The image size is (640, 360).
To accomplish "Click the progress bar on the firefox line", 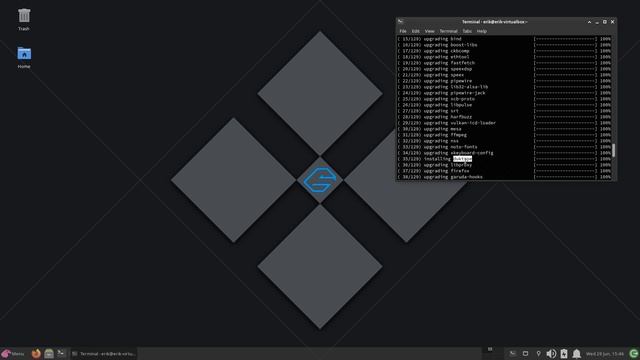I will point(565,171).
